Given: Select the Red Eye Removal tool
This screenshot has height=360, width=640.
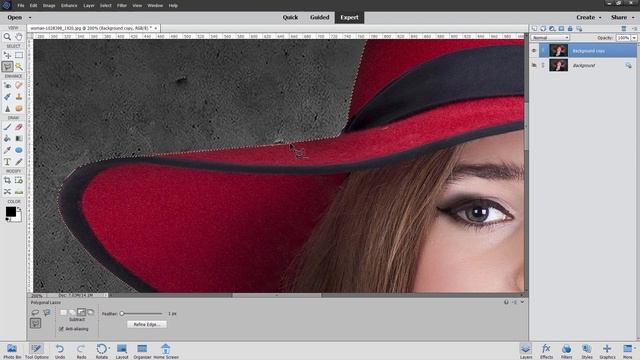Looking at the screenshot, I should click(x=7, y=85).
